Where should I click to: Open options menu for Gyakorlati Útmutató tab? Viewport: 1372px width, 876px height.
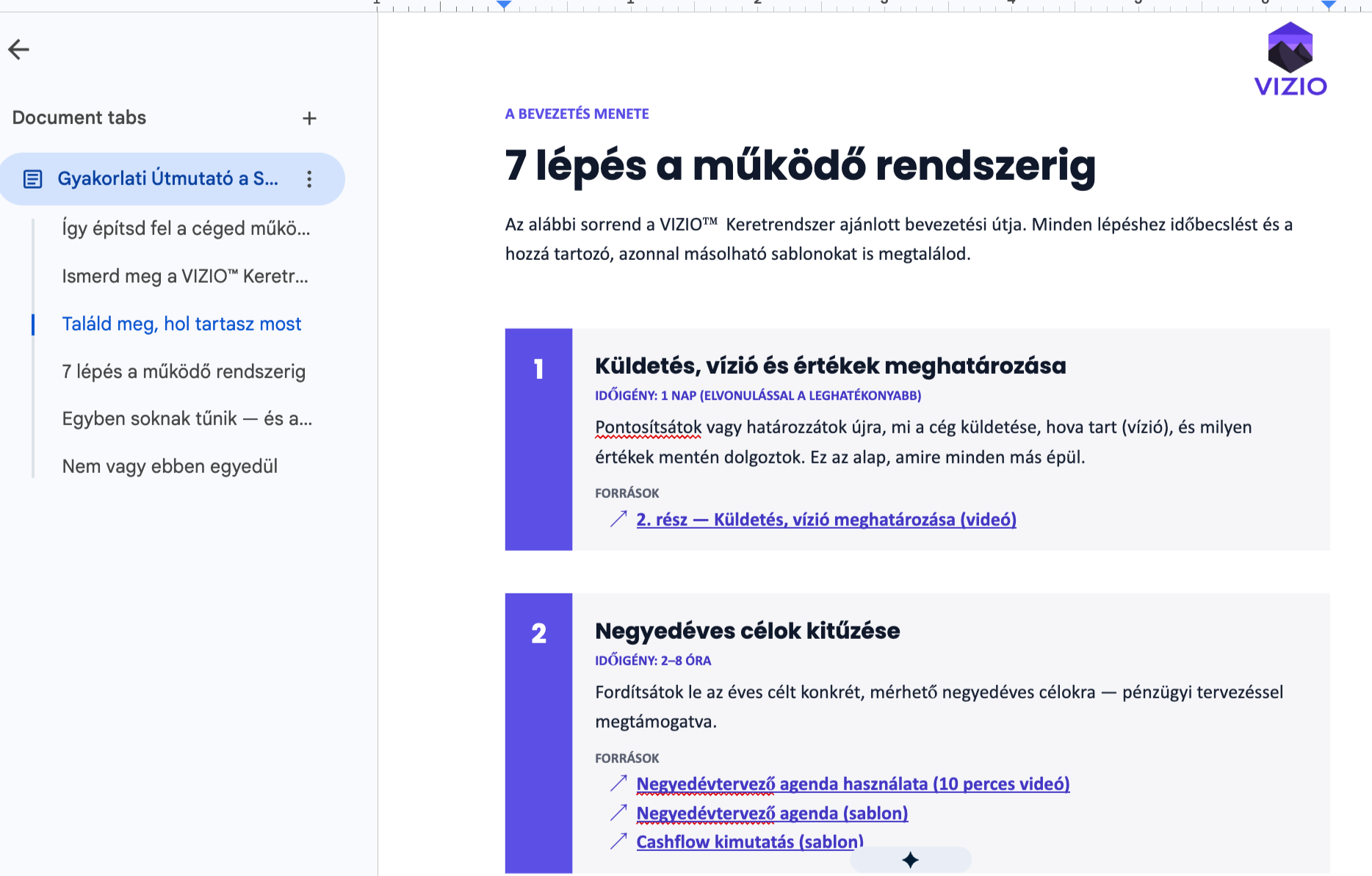[x=309, y=179]
